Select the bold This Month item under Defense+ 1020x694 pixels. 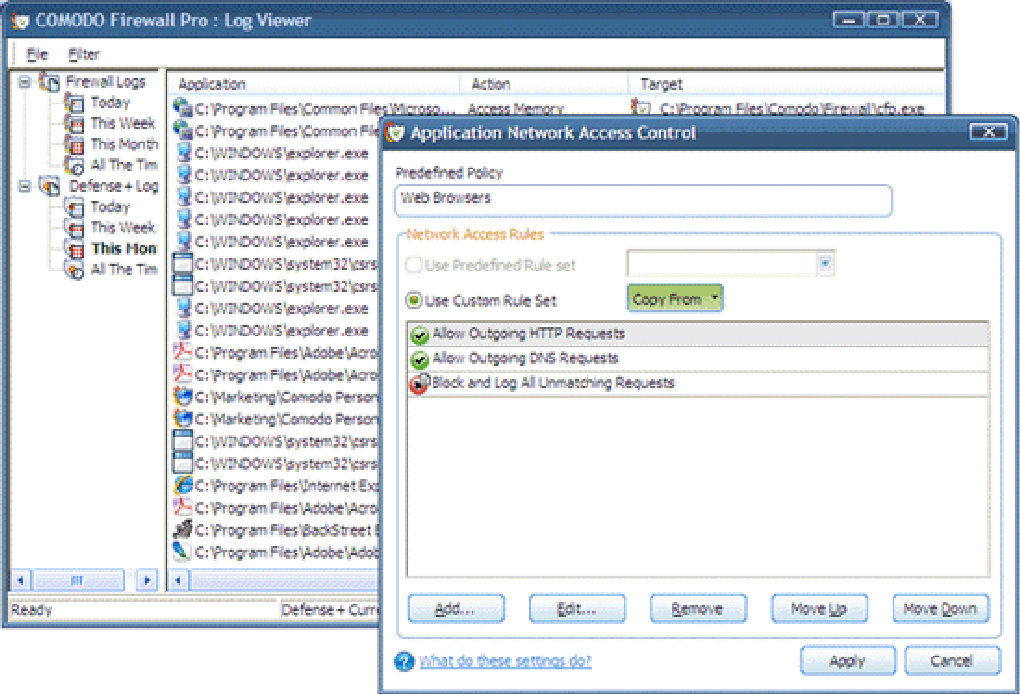124,248
